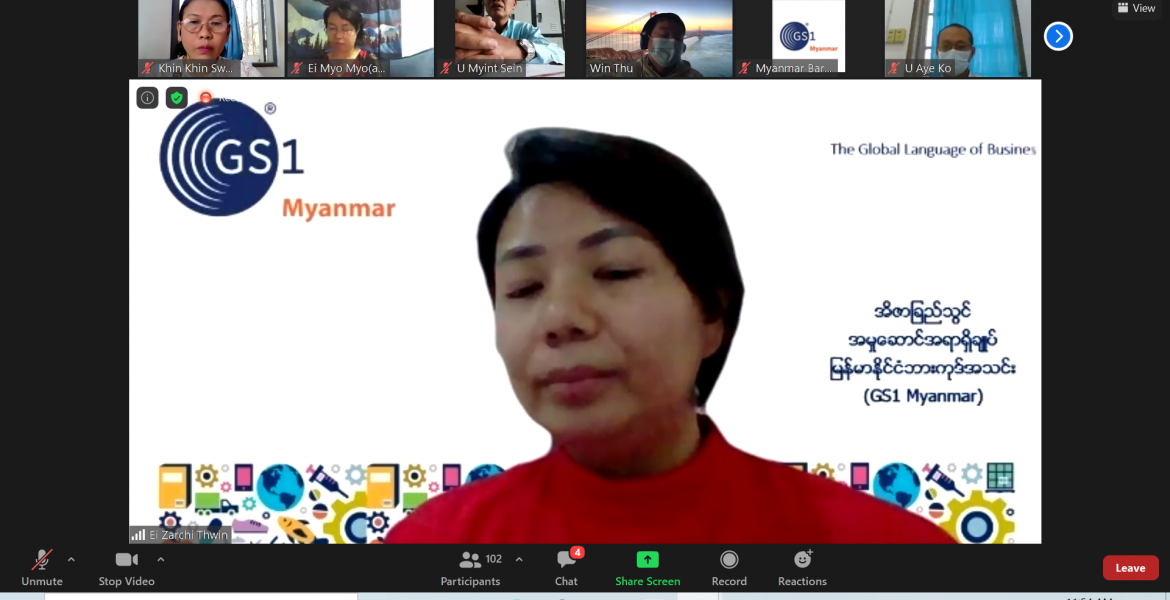This screenshot has width=1170, height=600.
Task: Click muted mic icon on U Myint Sein
Action: (x=446, y=68)
